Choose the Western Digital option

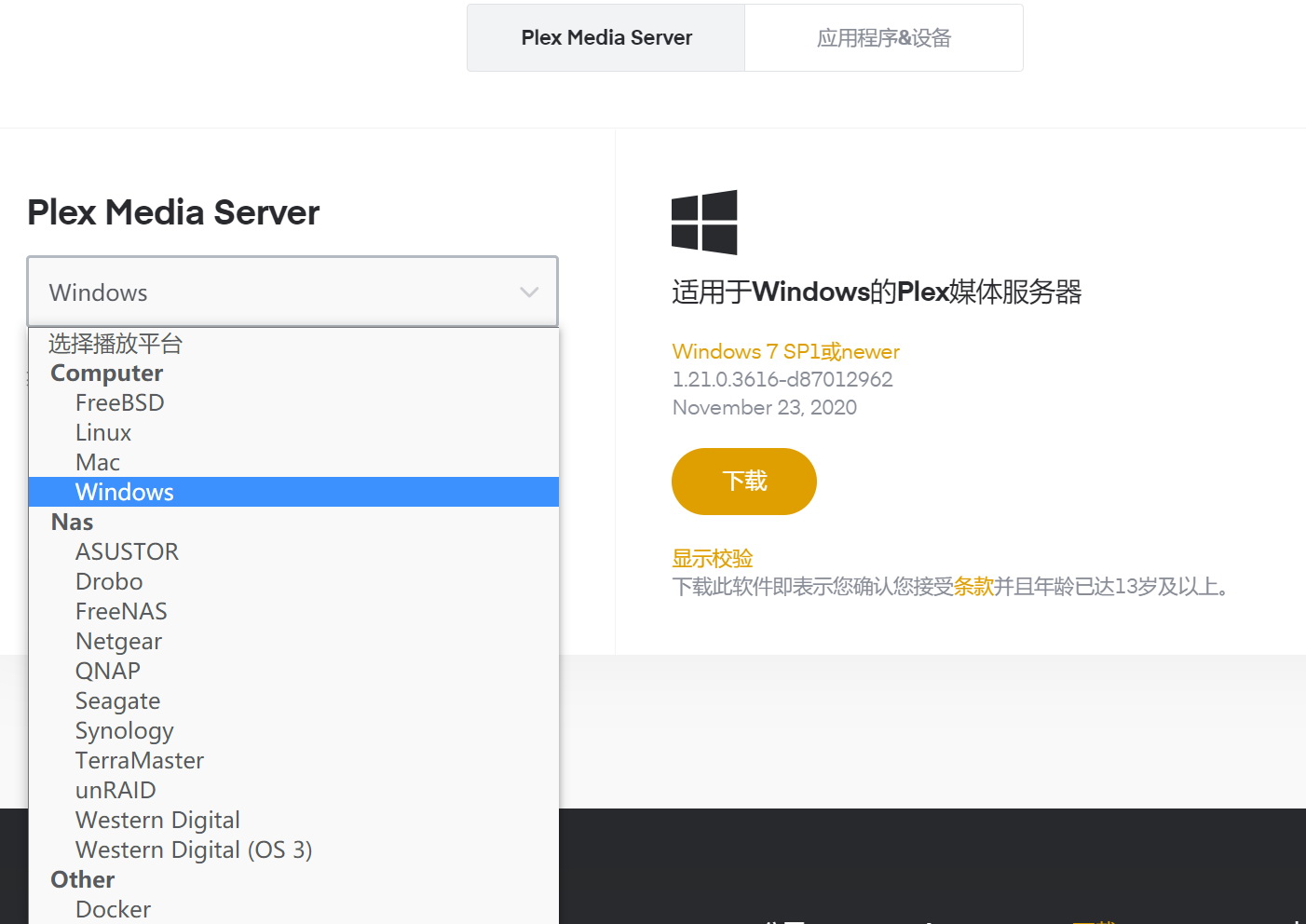pos(293,820)
